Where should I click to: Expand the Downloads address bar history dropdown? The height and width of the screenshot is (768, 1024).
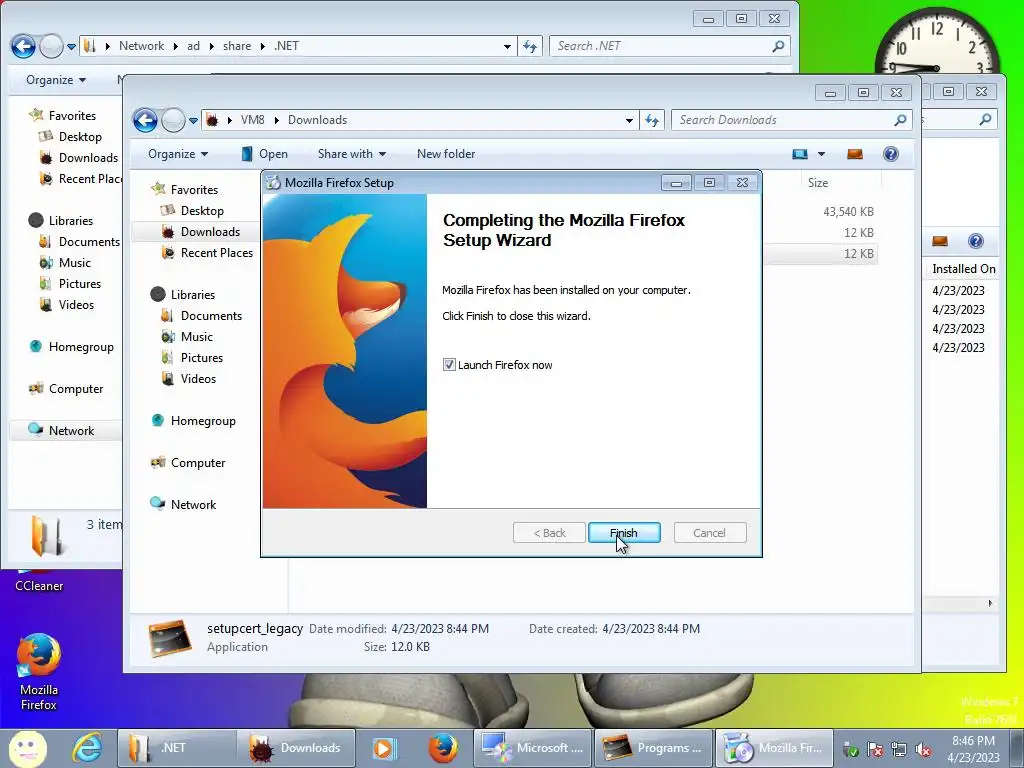629,120
